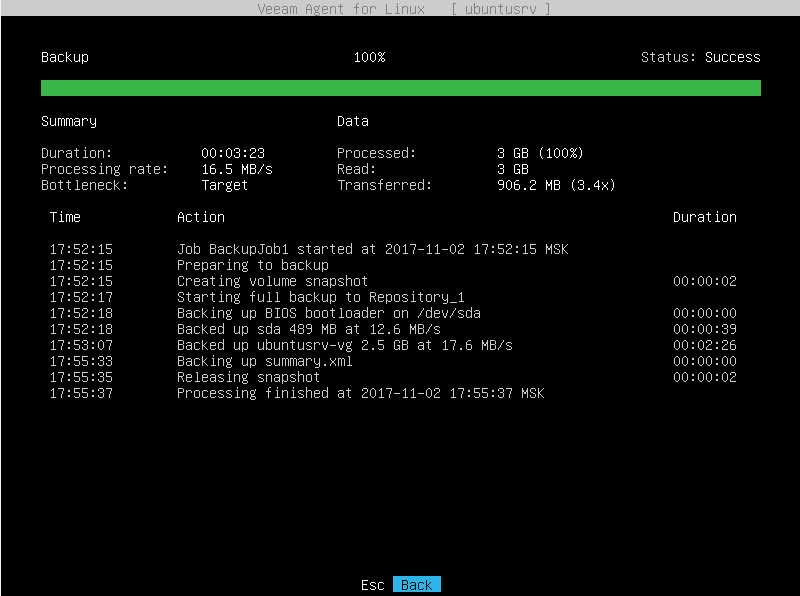Click the 'Duration' column header
This screenshot has height=596, width=800.
[705, 217]
